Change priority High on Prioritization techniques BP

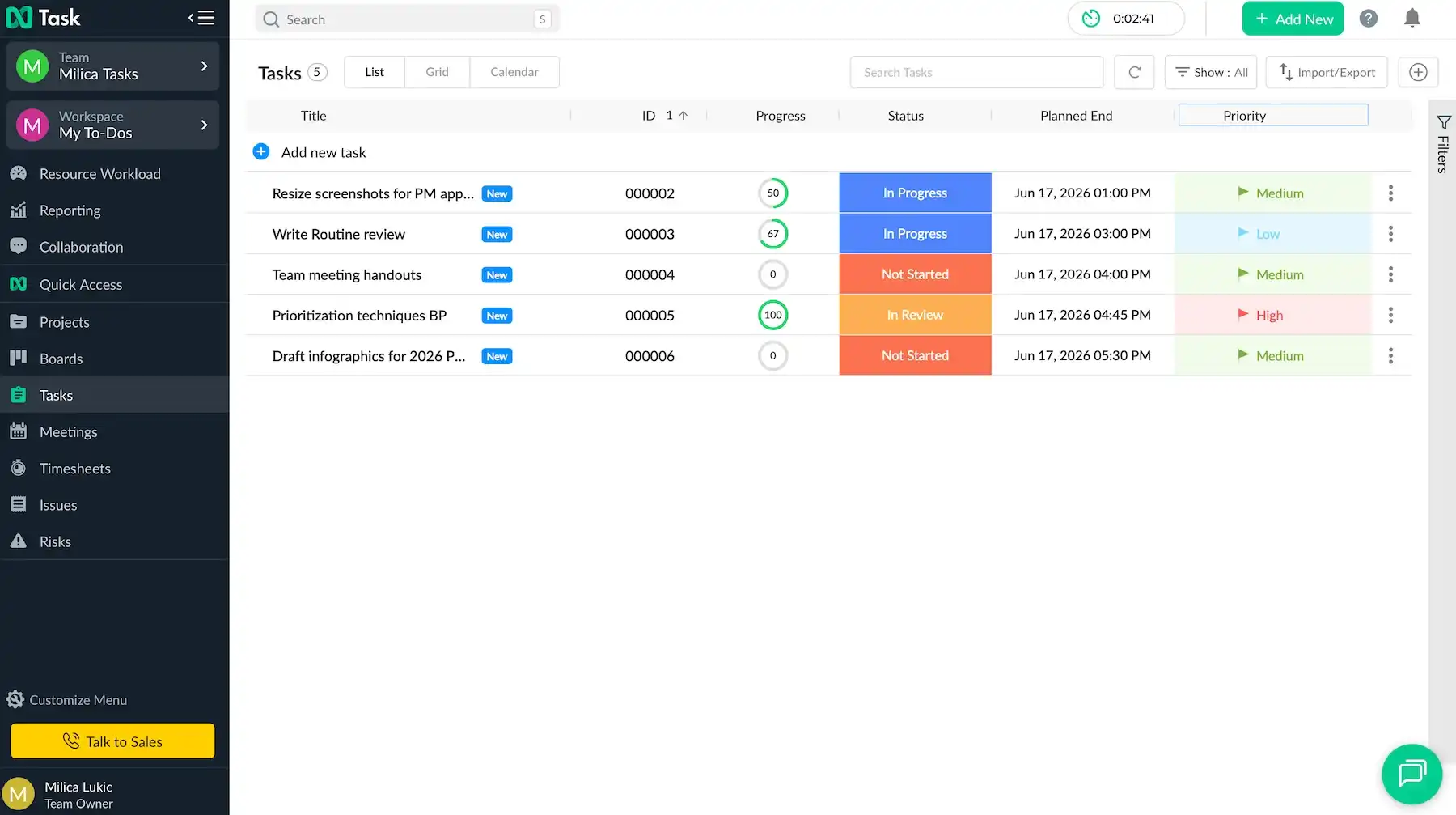[1272, 315]
